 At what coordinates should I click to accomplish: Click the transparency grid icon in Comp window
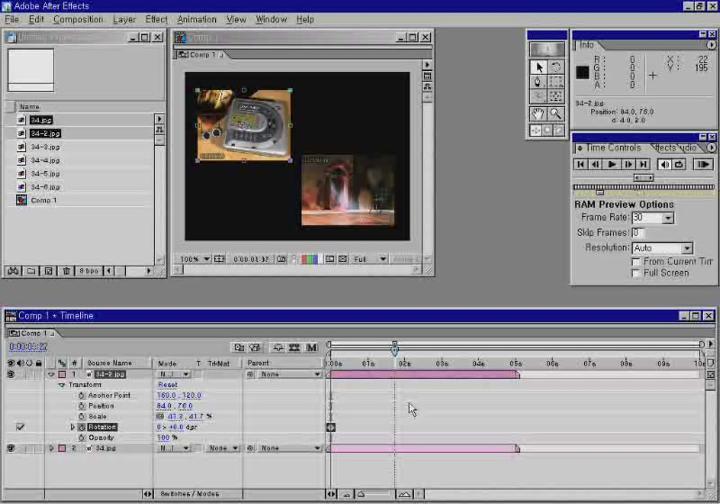(x=343, y=259)
